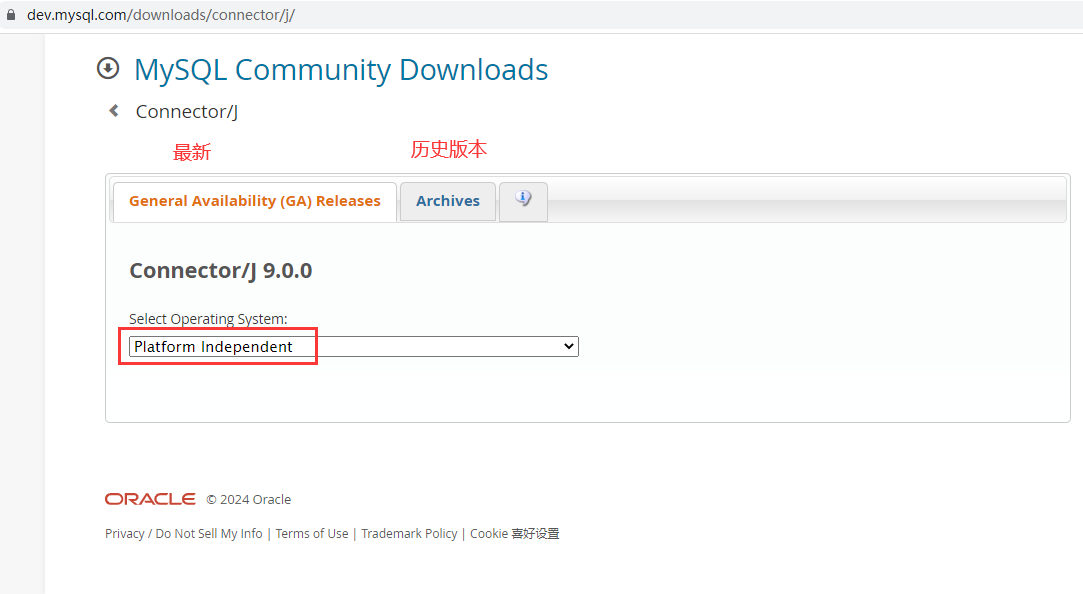Switch to the Archives tab
1083x594 pixels.
click(x=448, y=201)
